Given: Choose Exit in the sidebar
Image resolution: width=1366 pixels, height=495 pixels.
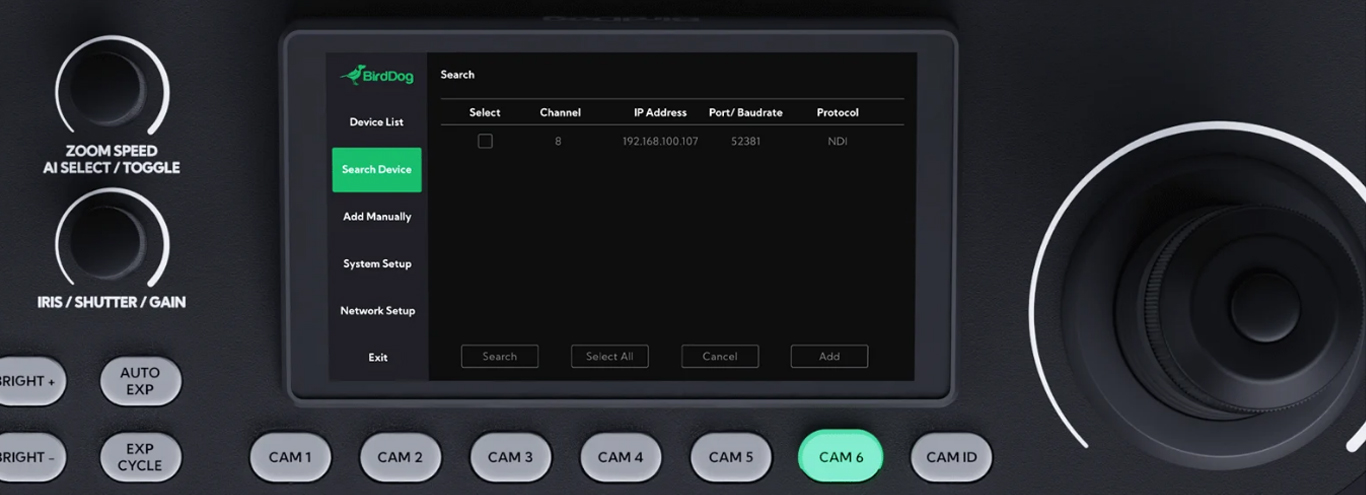Looking at the screenshot, I should click(377, 358).
